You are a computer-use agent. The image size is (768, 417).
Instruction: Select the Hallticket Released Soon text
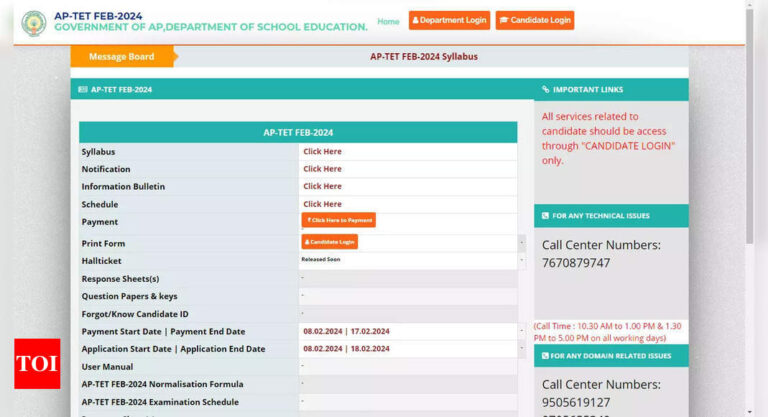[321, 259]
